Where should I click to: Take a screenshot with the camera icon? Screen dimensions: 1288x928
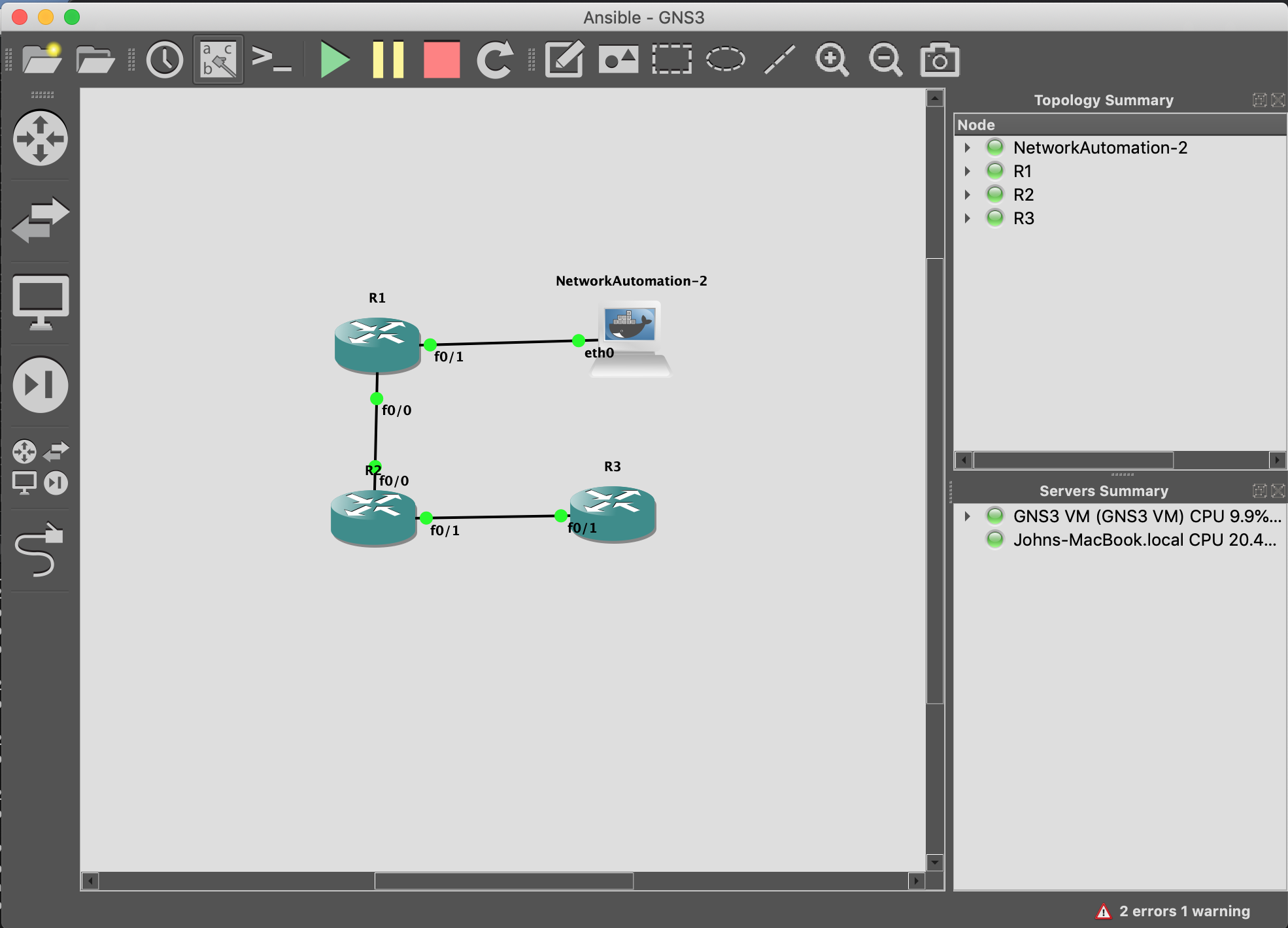[940, 60]
